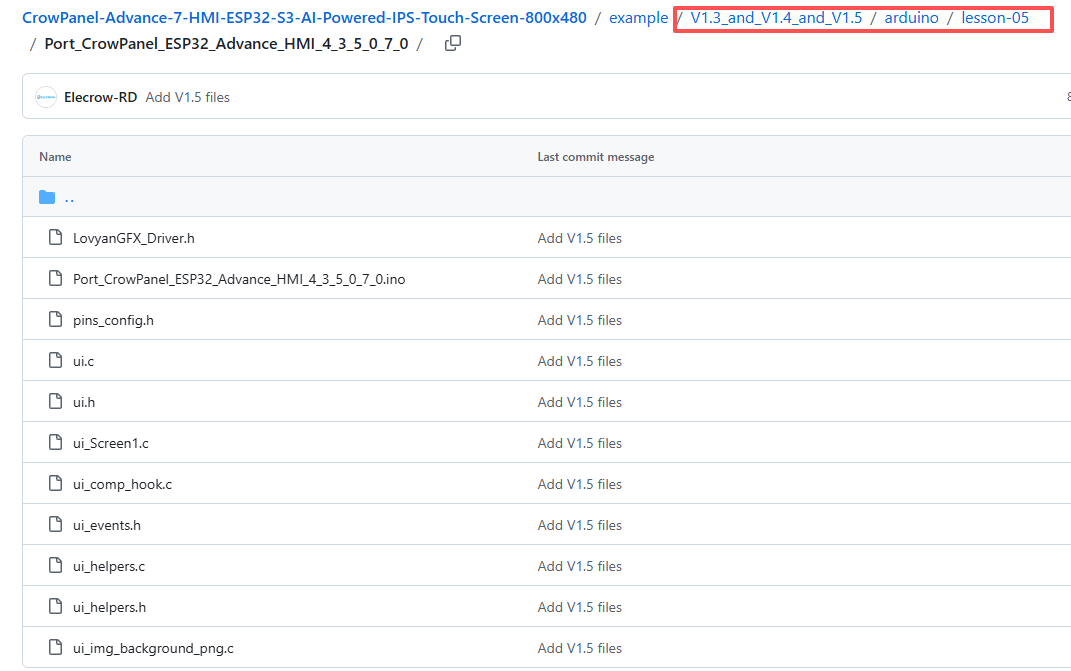Copy the path with the copy icon

(x=452, y=44)
